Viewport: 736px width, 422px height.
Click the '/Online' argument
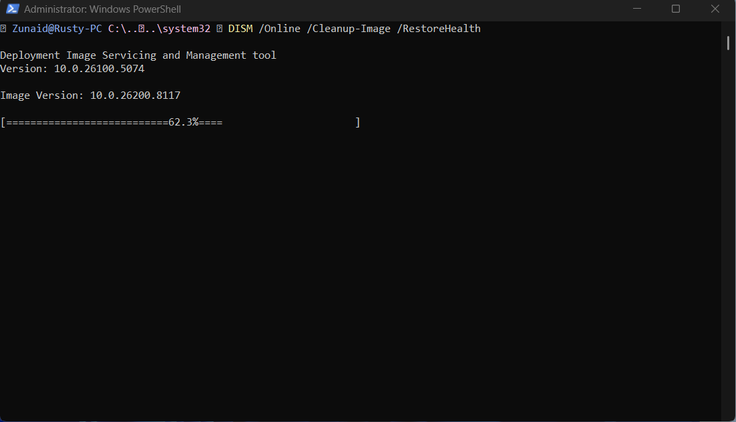pos(279,29)
